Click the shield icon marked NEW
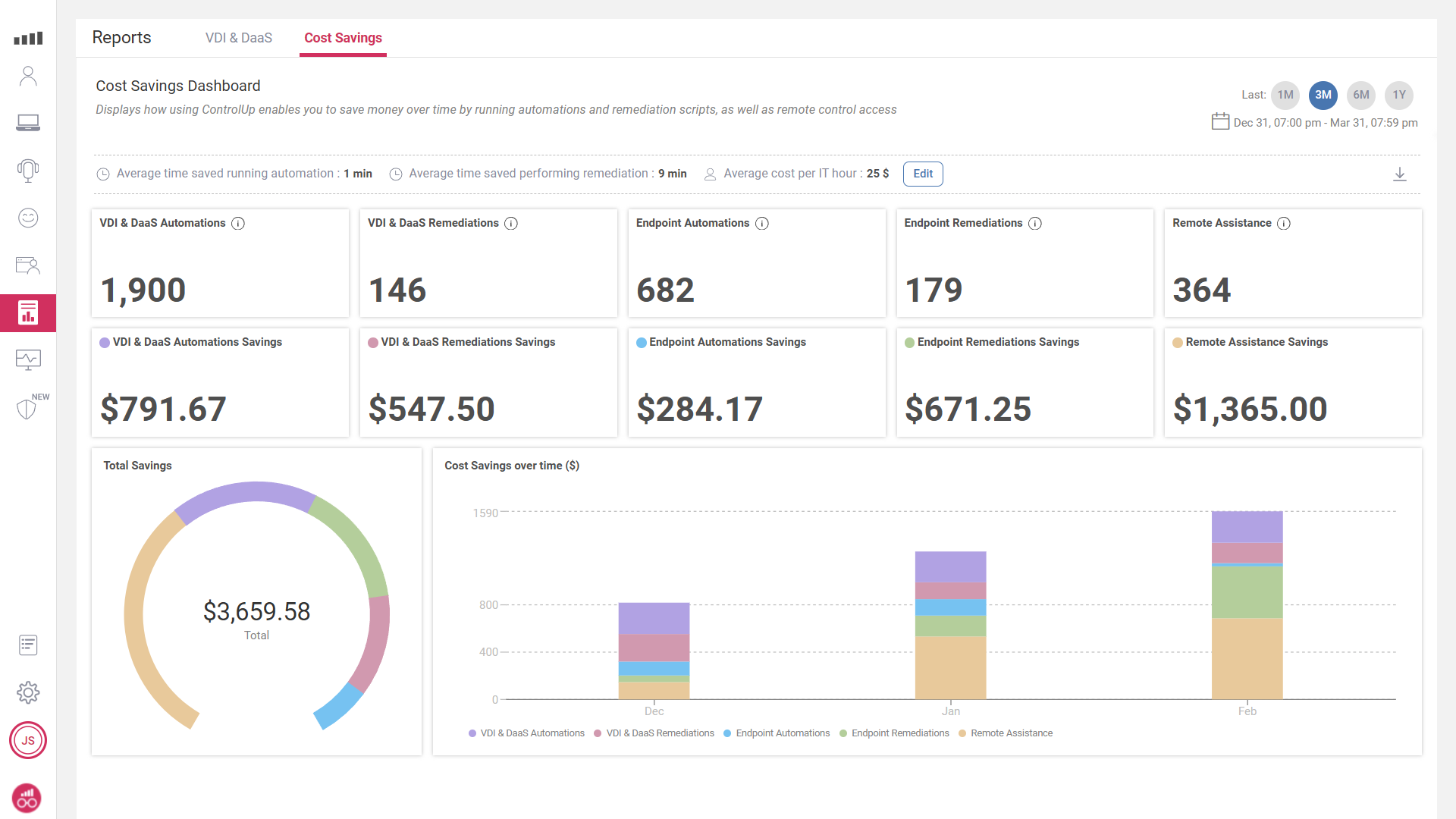Screen dimensions: 1456x819 tap(27, 409)
